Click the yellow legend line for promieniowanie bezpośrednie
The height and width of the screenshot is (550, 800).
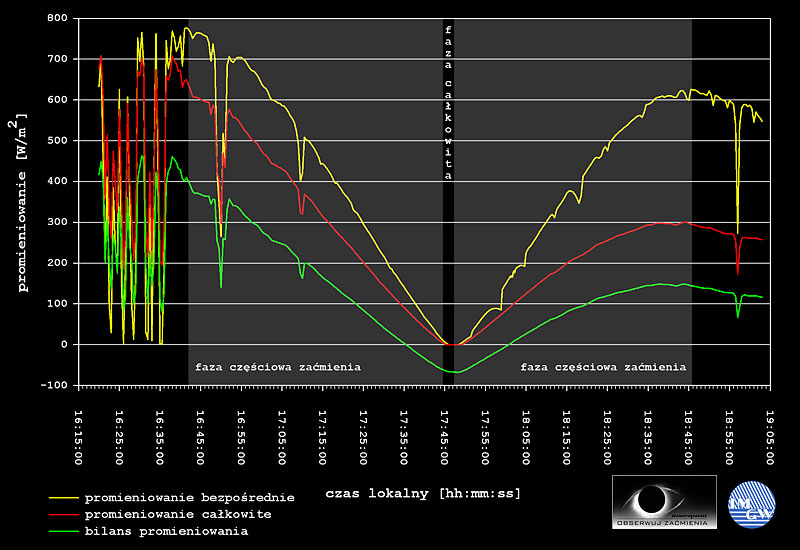(x=64, y=497)
